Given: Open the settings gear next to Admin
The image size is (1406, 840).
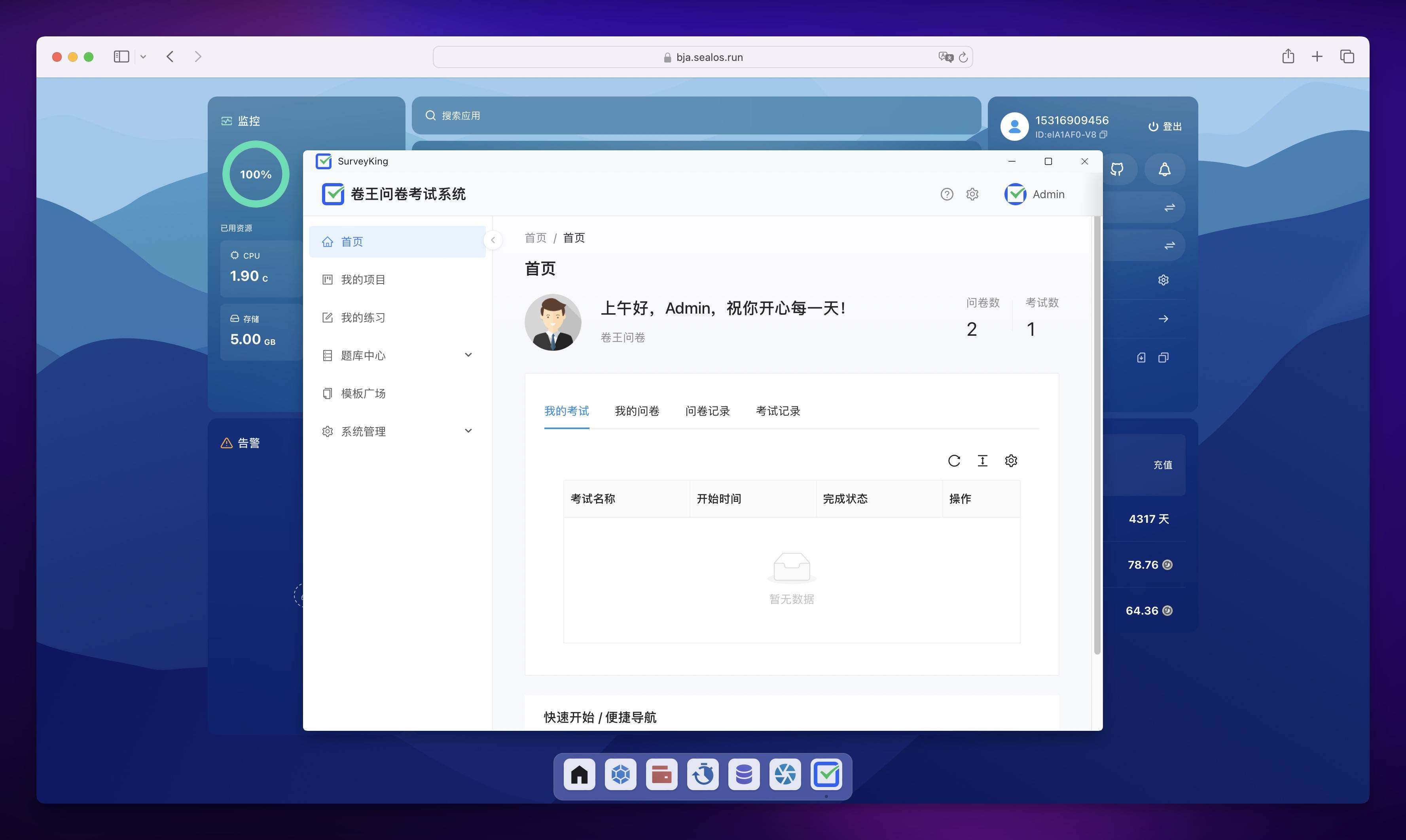Looking at the screenshot, I should point(972,194).
